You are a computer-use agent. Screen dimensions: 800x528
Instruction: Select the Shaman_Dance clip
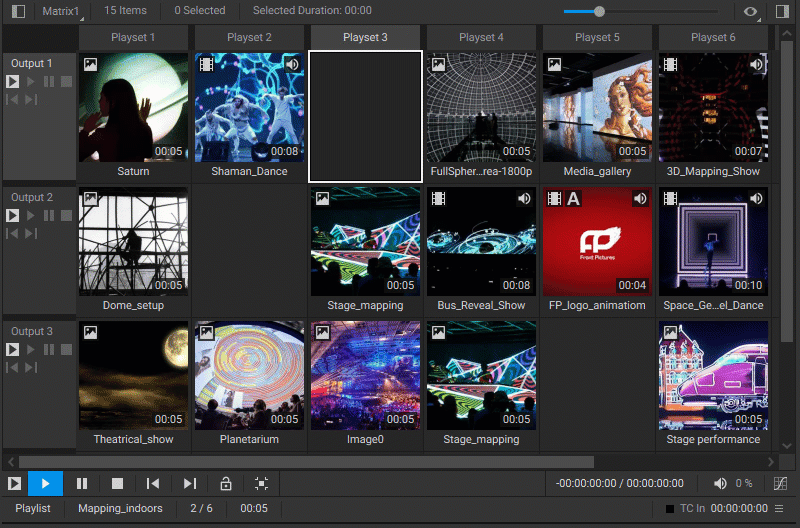click(249, 108)
